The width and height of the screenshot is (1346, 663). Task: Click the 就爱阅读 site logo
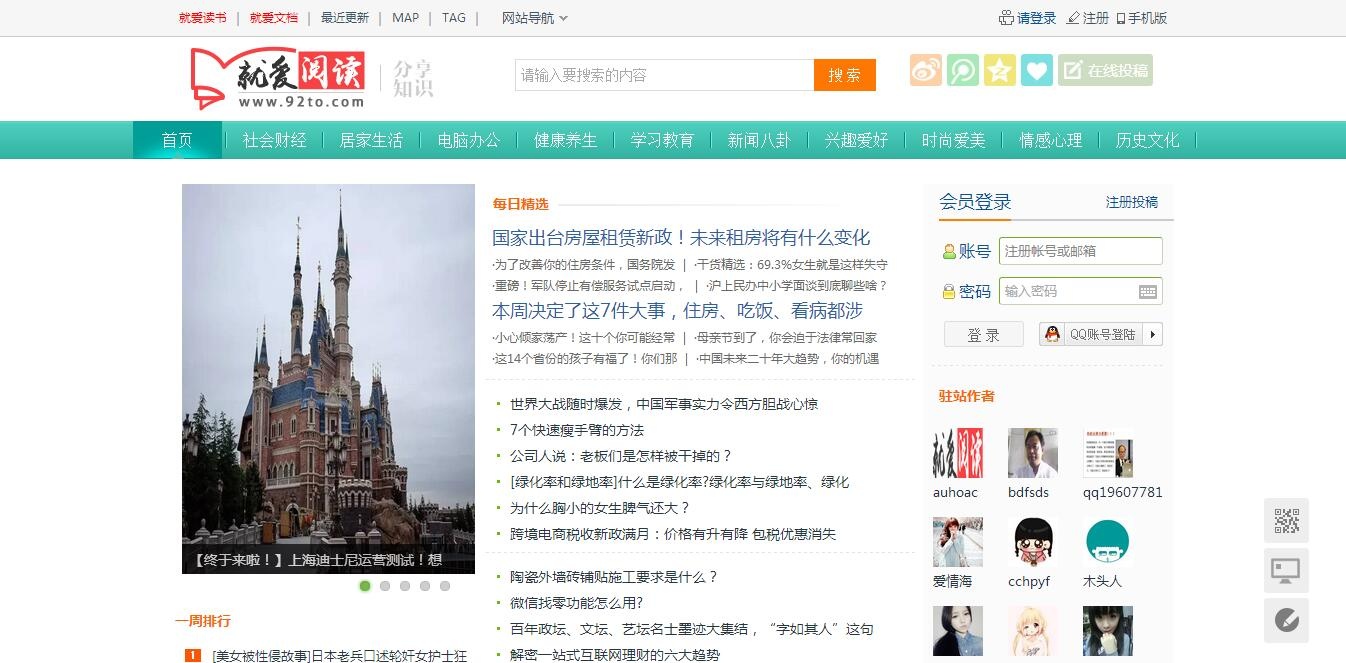point(278,79)
